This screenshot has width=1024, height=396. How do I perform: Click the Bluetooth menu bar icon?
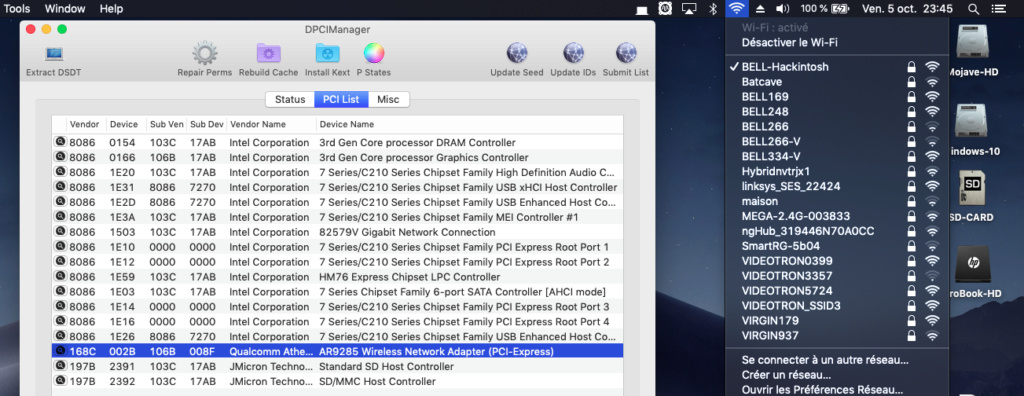[x=713, y=8]
